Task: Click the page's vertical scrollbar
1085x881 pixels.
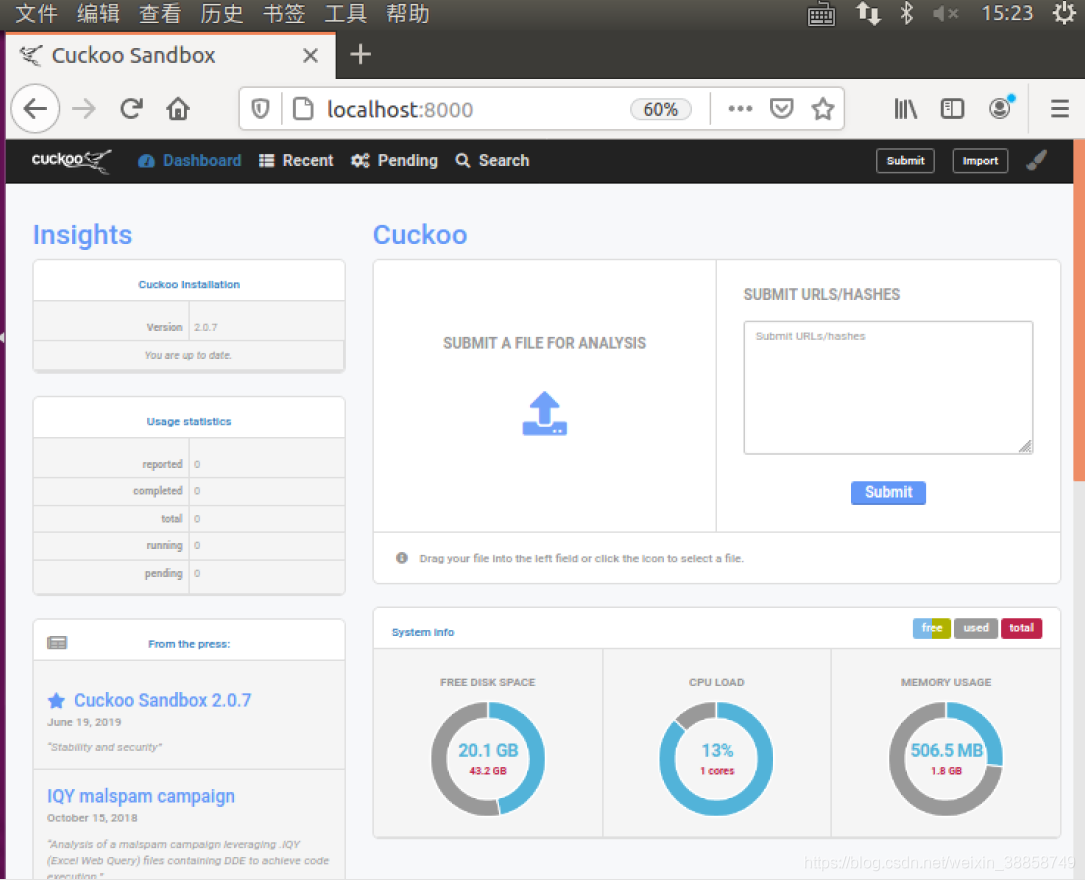Action: tap(1079, 310)
